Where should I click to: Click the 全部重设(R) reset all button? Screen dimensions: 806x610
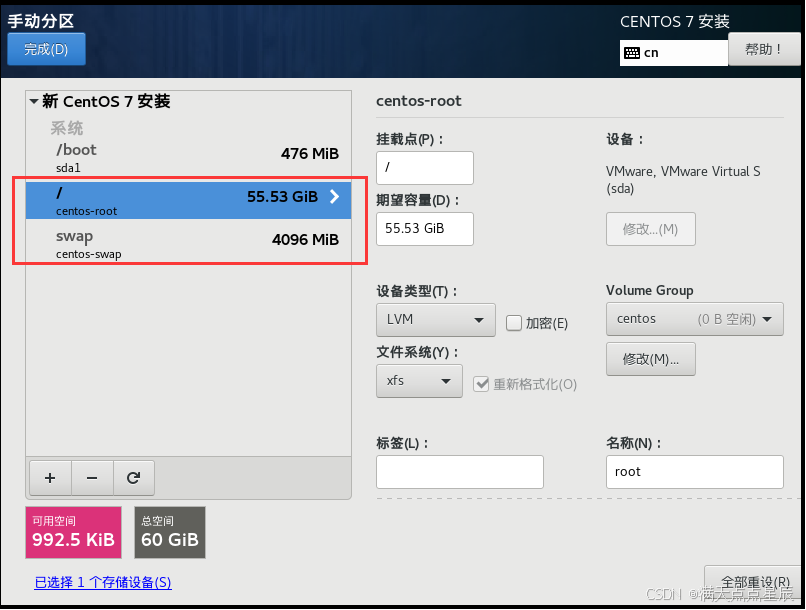(x=755, y=583)
